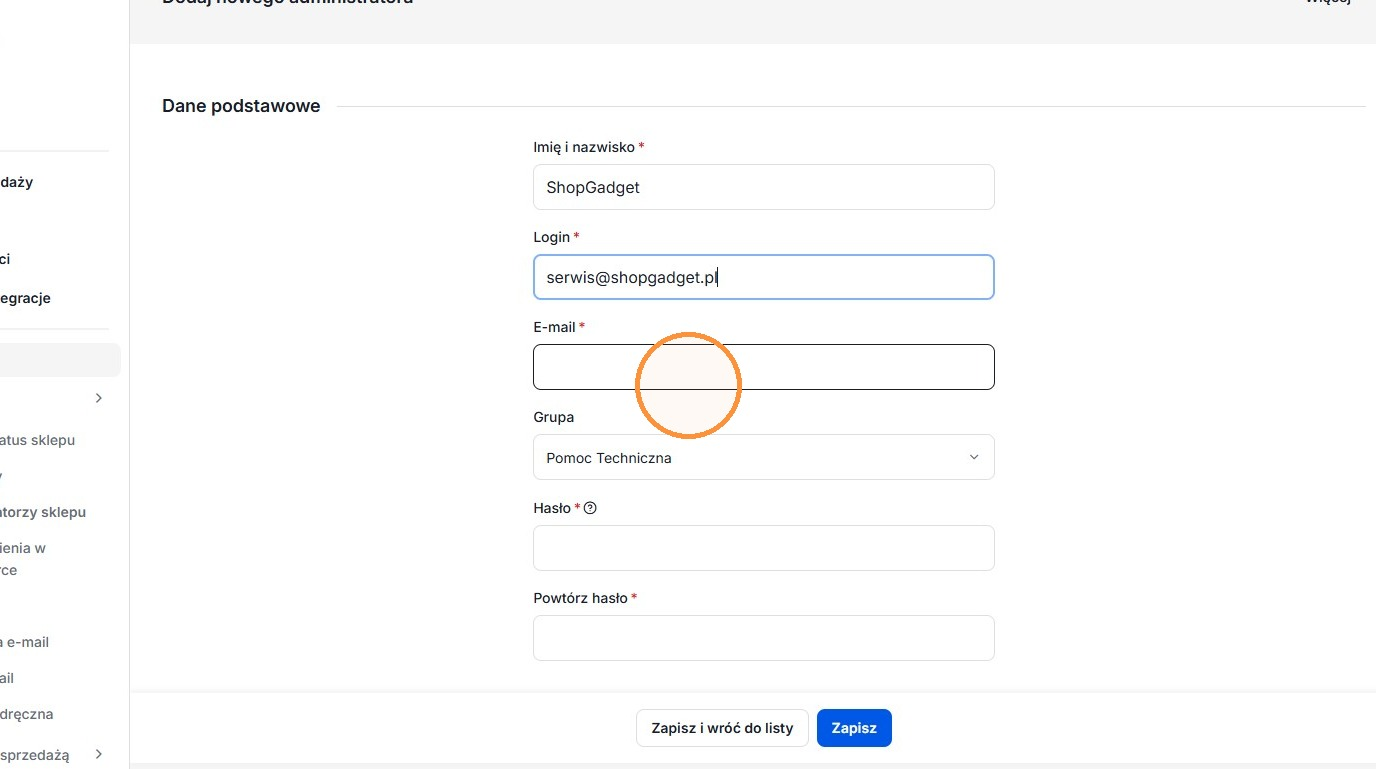Expand the sidebar arrow above 'atus sklepu'

[x=98, y=398]
